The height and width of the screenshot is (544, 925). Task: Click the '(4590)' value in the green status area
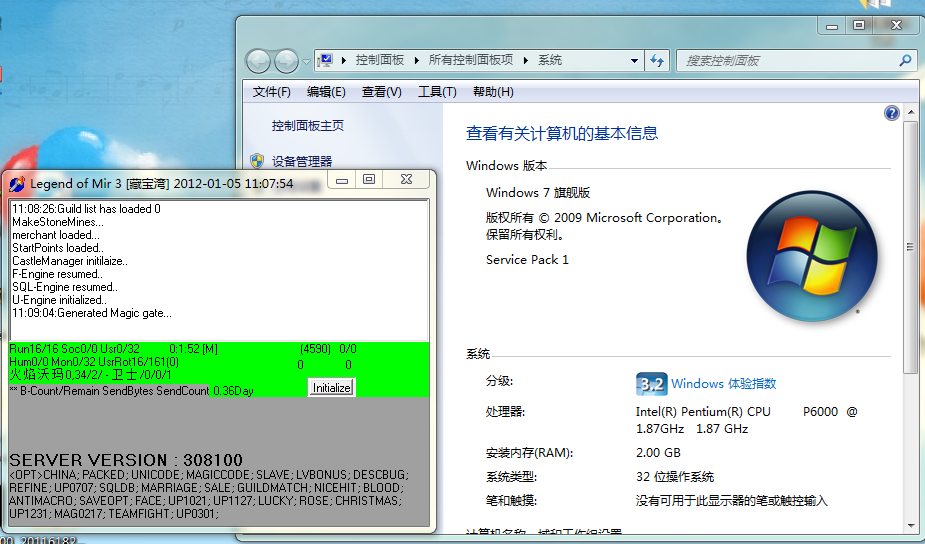(x=315, y=349)
